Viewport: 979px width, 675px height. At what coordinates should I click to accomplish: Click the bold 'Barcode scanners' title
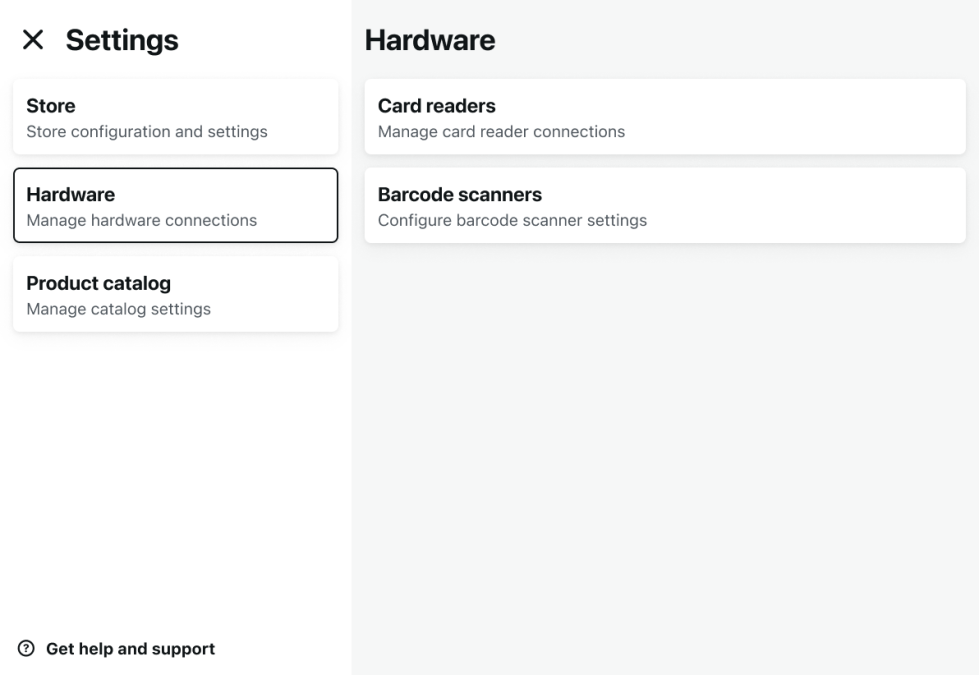point(459,194)
